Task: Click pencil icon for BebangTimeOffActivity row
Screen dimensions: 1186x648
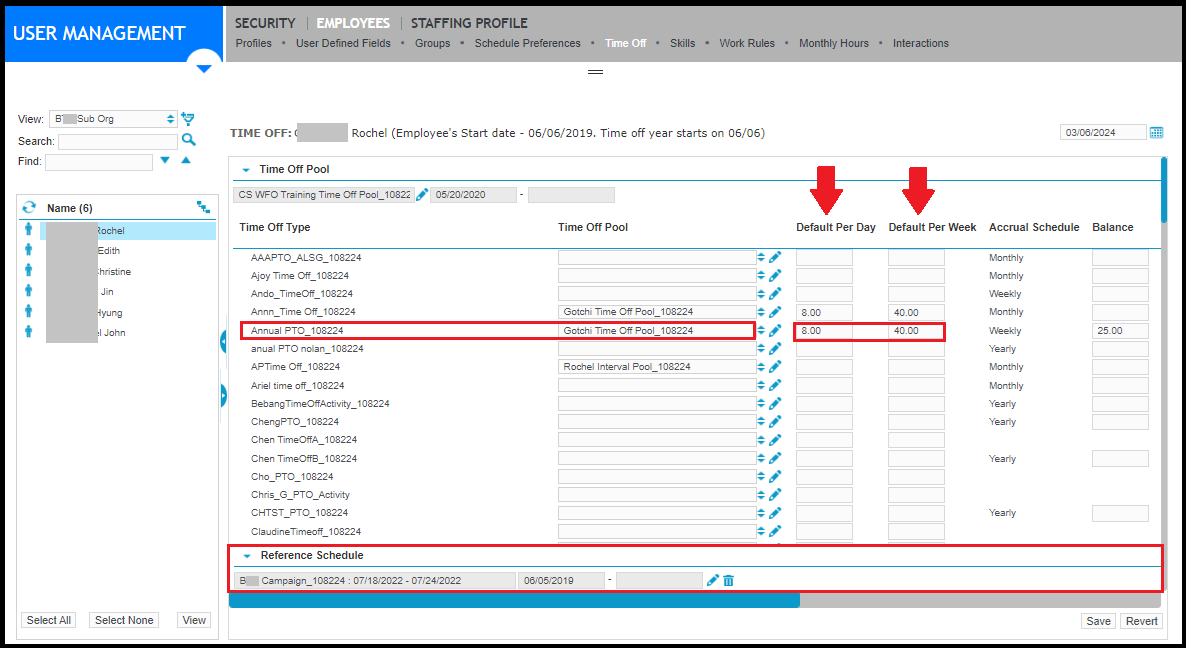Action: [x=775, y=404]
